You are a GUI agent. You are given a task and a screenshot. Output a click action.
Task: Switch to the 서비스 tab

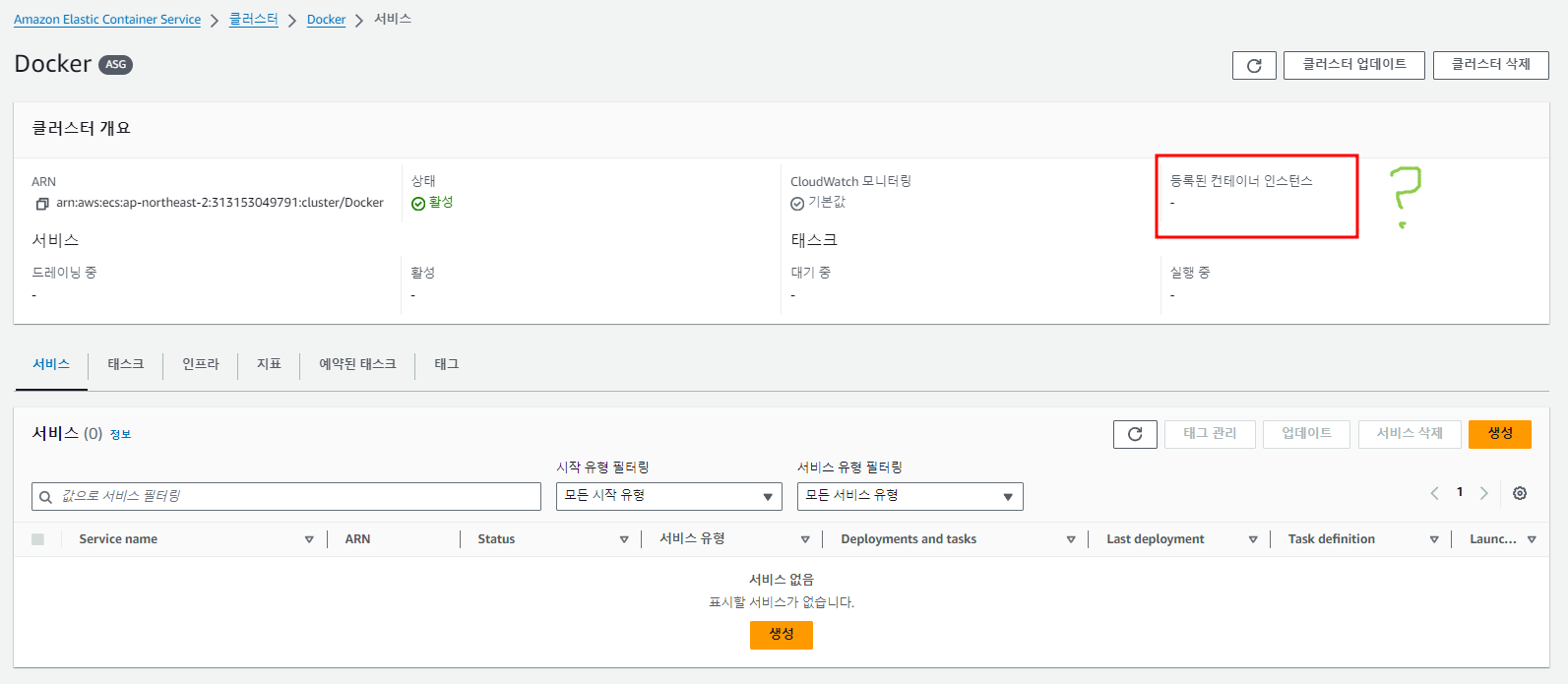51,364
